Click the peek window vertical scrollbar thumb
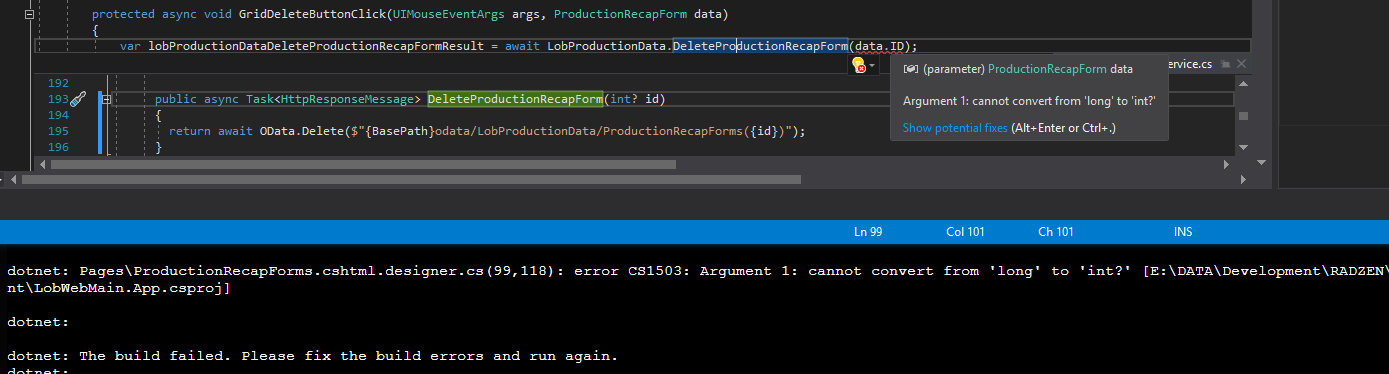 [x=1244, y=115]
